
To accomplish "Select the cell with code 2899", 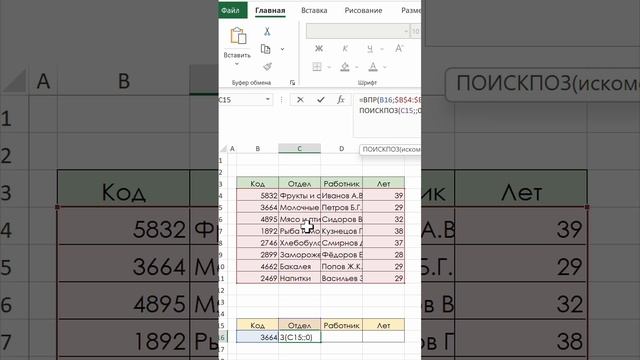I will 258,255.
